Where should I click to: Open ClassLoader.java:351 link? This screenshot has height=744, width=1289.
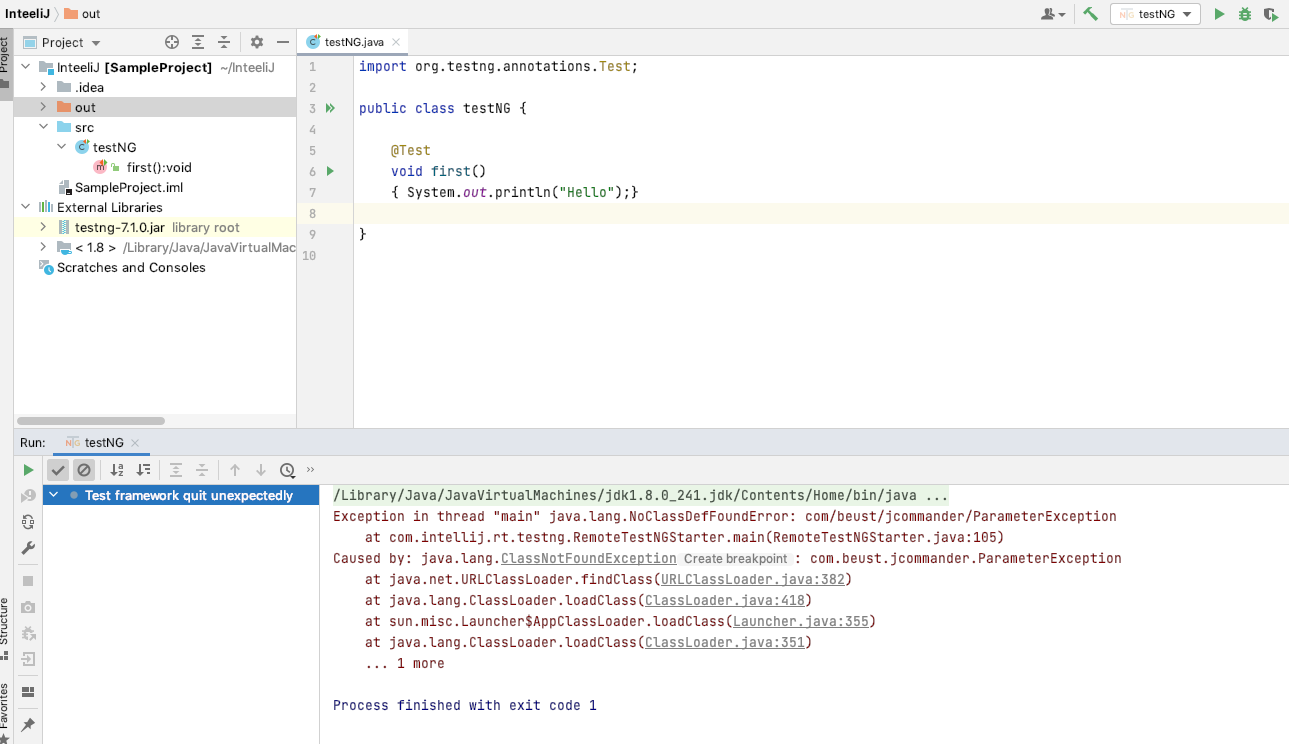725,642
